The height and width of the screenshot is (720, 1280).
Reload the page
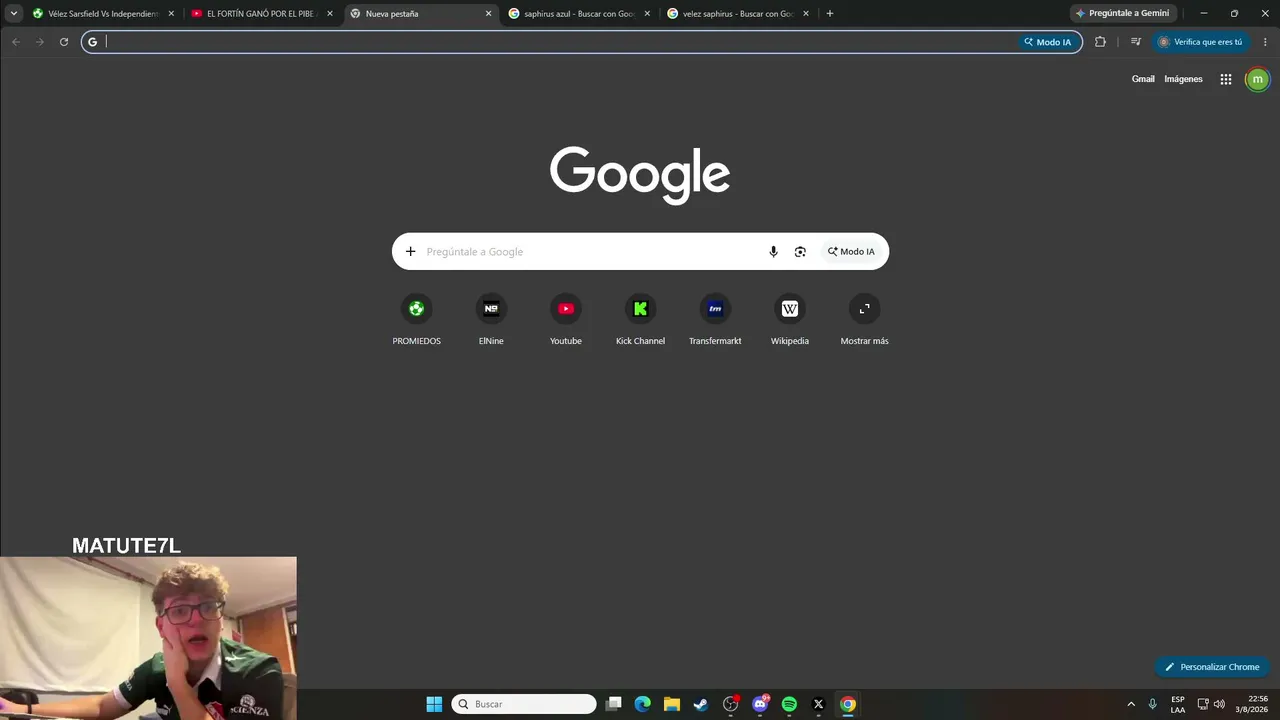point(64,42)
